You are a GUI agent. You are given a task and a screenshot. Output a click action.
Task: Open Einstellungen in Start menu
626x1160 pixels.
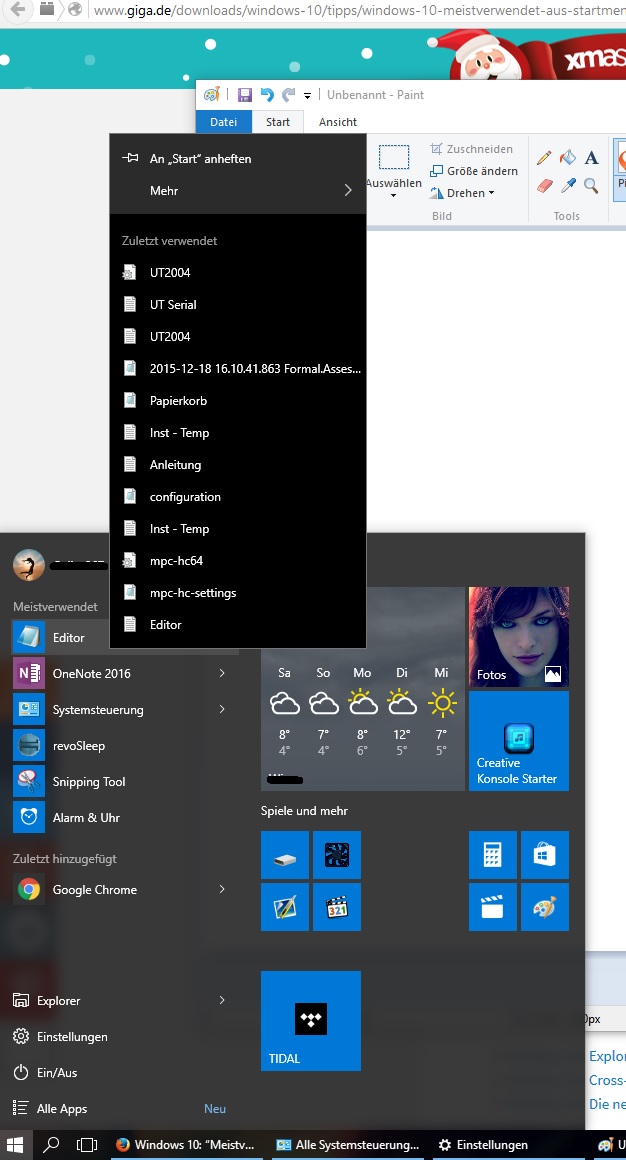pyautogui.click(x=61, y=1036)
